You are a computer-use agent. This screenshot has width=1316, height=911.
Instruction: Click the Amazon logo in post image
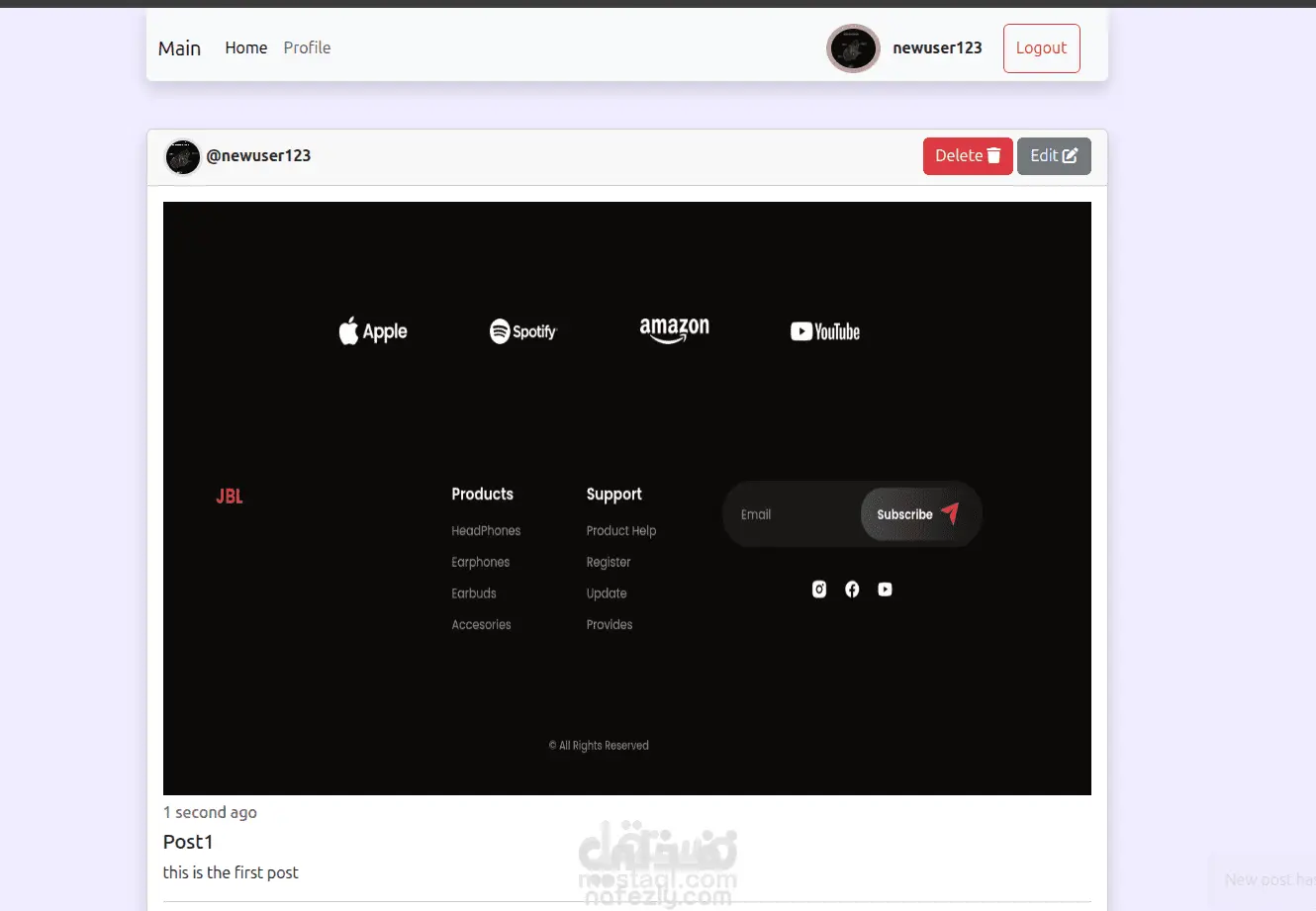674,329
